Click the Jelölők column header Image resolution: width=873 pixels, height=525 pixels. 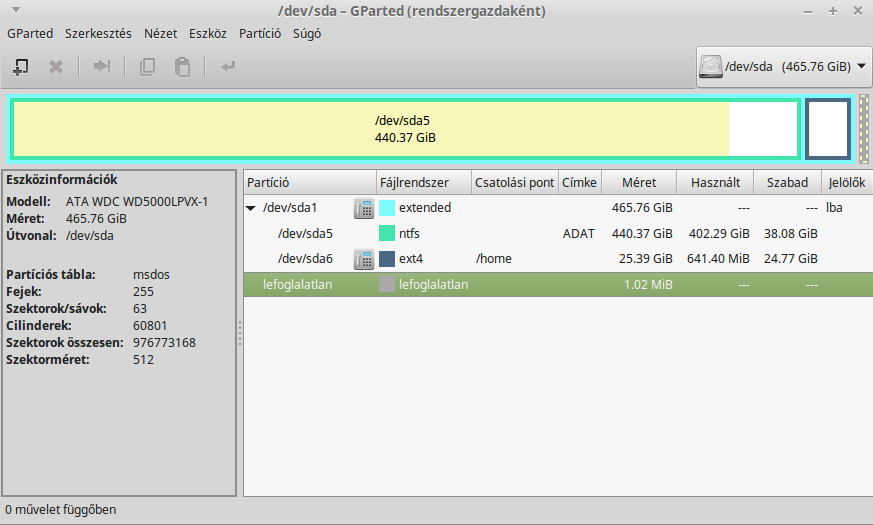pos(847,183)
